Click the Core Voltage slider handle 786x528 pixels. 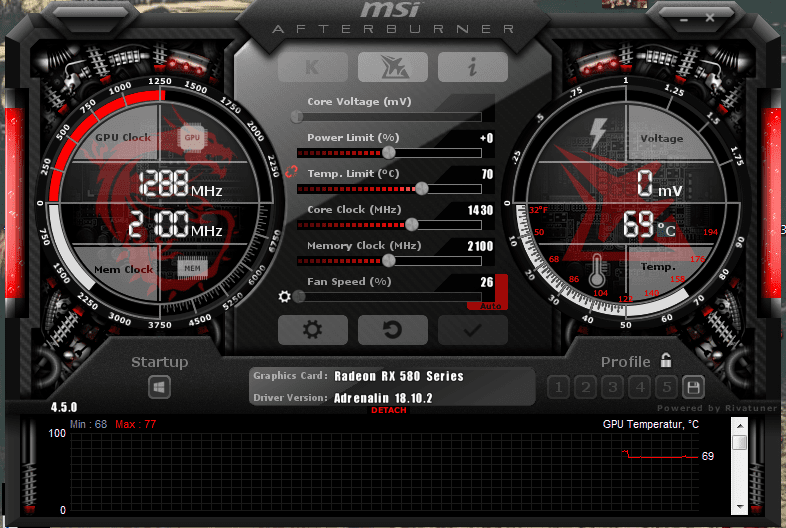pyautogui.click(x=297, y=117)
